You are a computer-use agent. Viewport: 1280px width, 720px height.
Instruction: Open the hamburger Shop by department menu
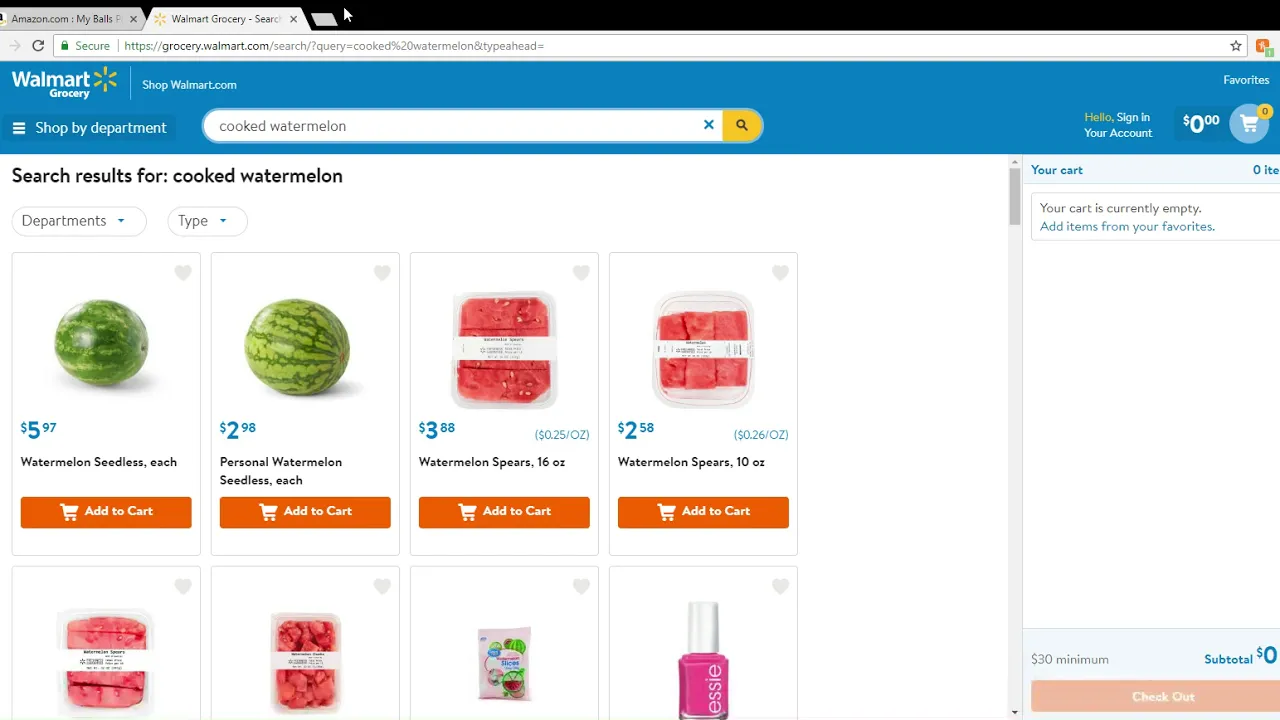(x=90, y=128)
